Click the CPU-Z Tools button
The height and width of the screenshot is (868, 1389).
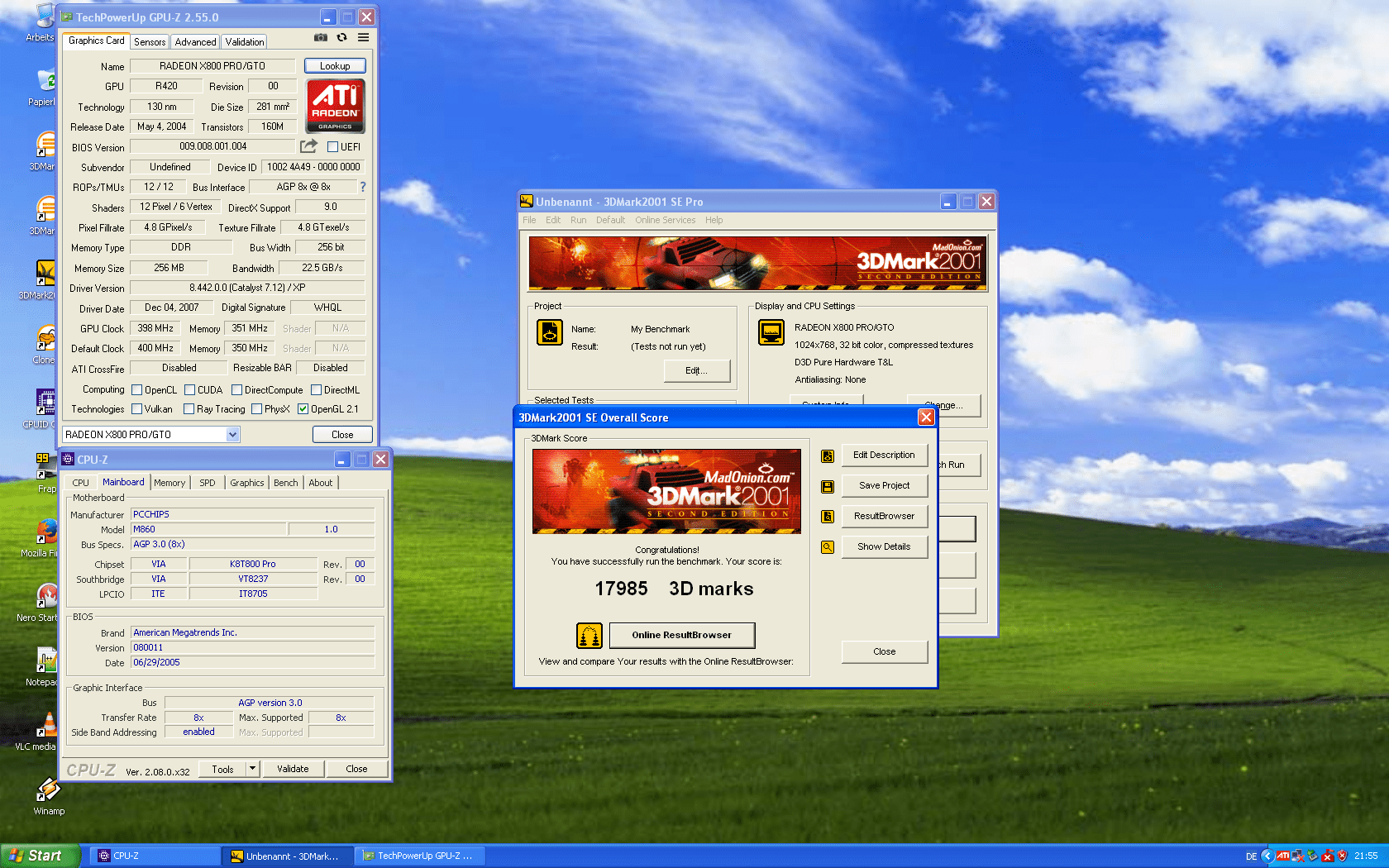coord(222,769)
